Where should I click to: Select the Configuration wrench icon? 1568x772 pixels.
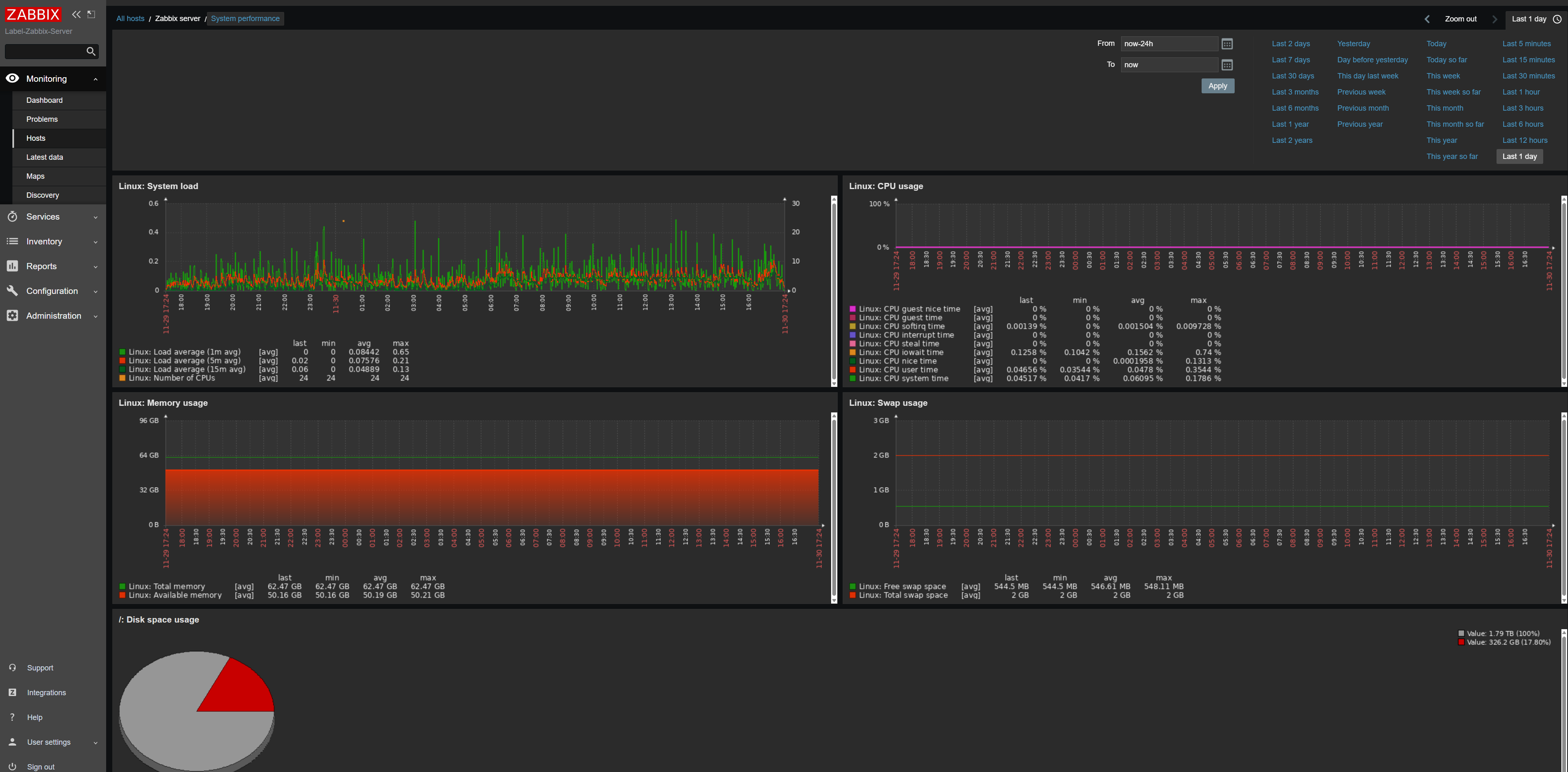click(x=12, y=291)
